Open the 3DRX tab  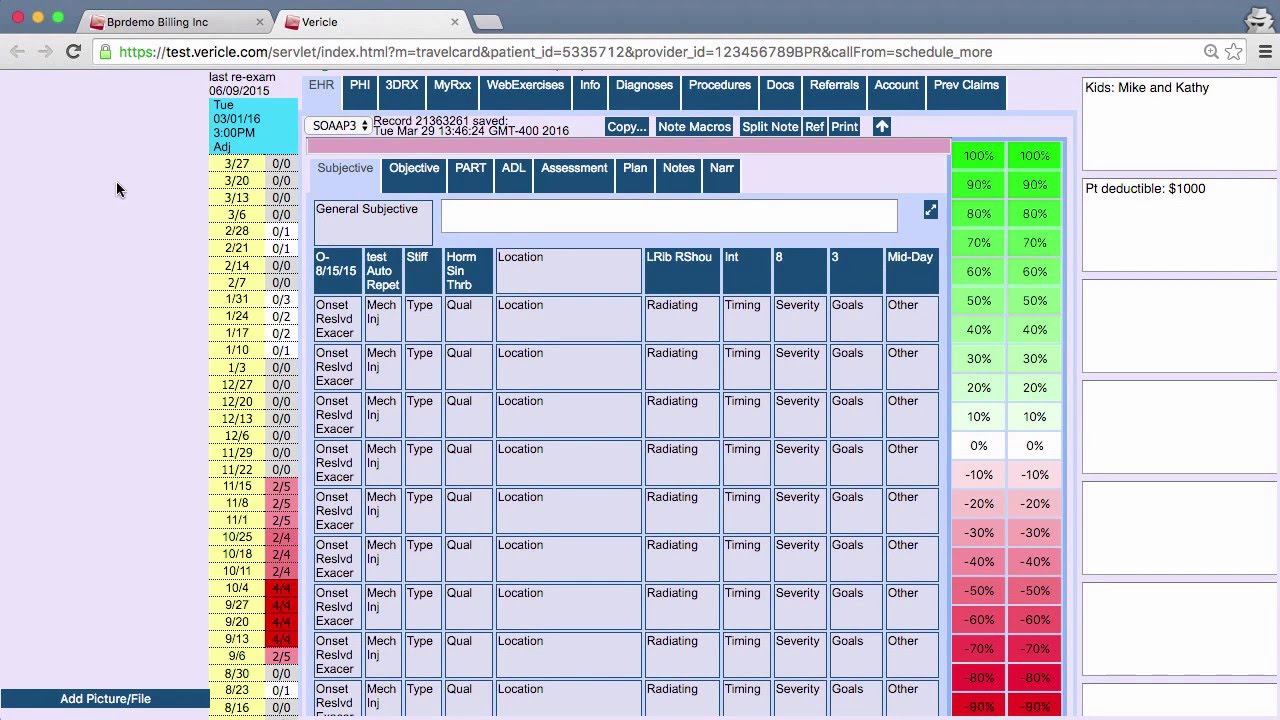(401, 93)
